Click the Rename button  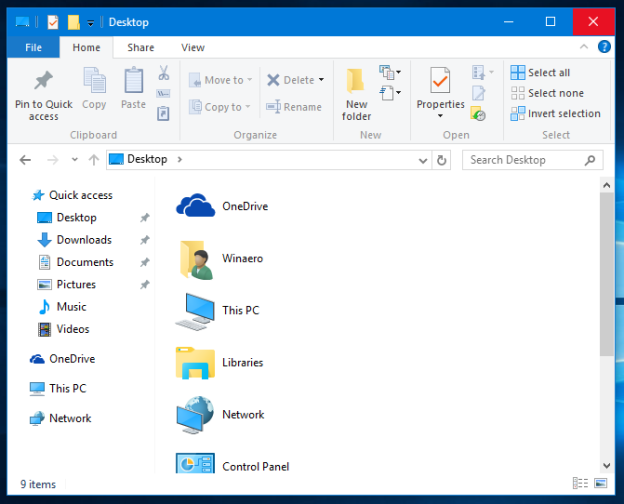(x=294, y=107)
